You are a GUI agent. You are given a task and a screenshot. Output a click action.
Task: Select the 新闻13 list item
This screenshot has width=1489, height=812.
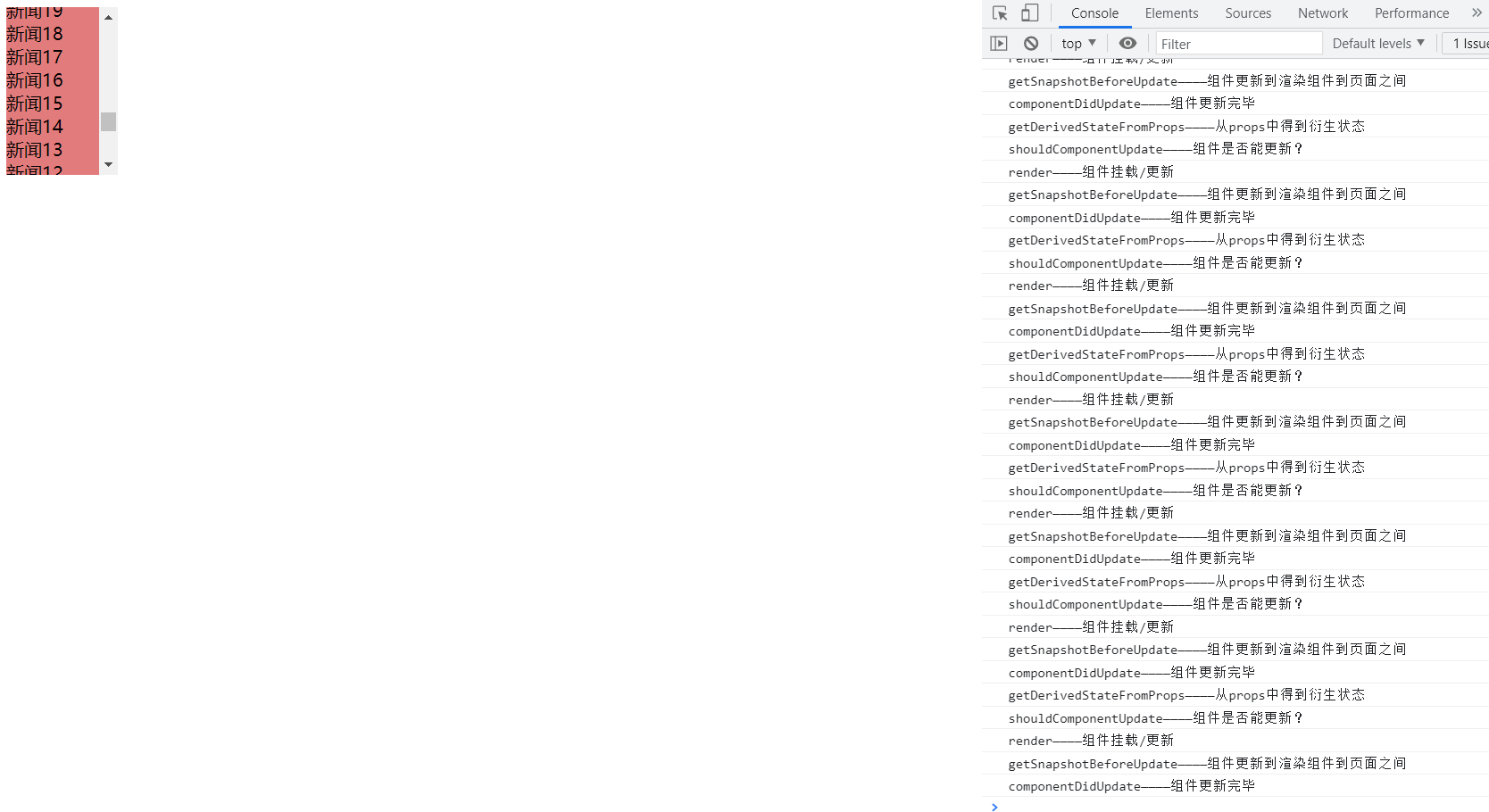[52, 150]
